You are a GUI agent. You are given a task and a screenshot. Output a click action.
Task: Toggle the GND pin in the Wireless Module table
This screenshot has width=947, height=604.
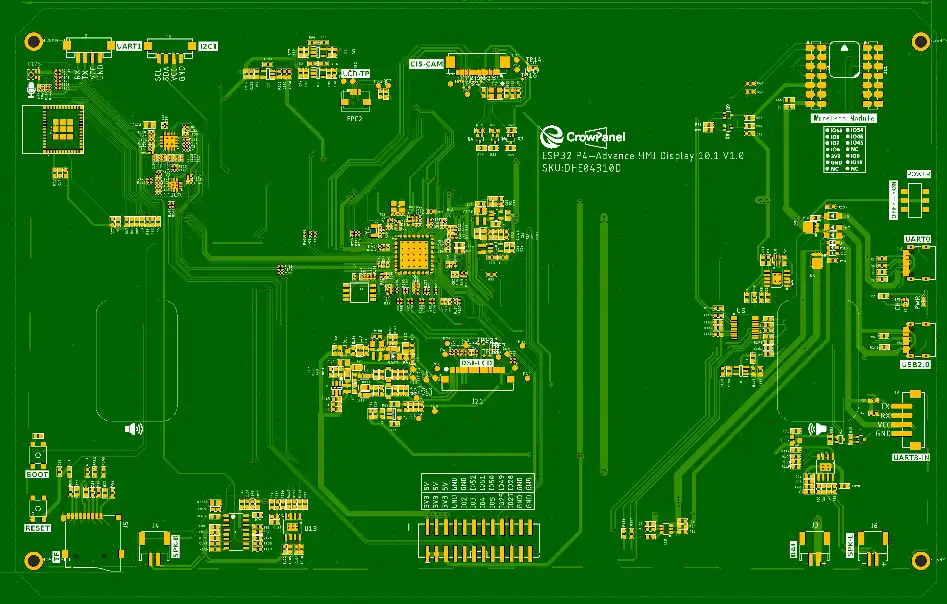pyautogui.click(x=835, y=163)
